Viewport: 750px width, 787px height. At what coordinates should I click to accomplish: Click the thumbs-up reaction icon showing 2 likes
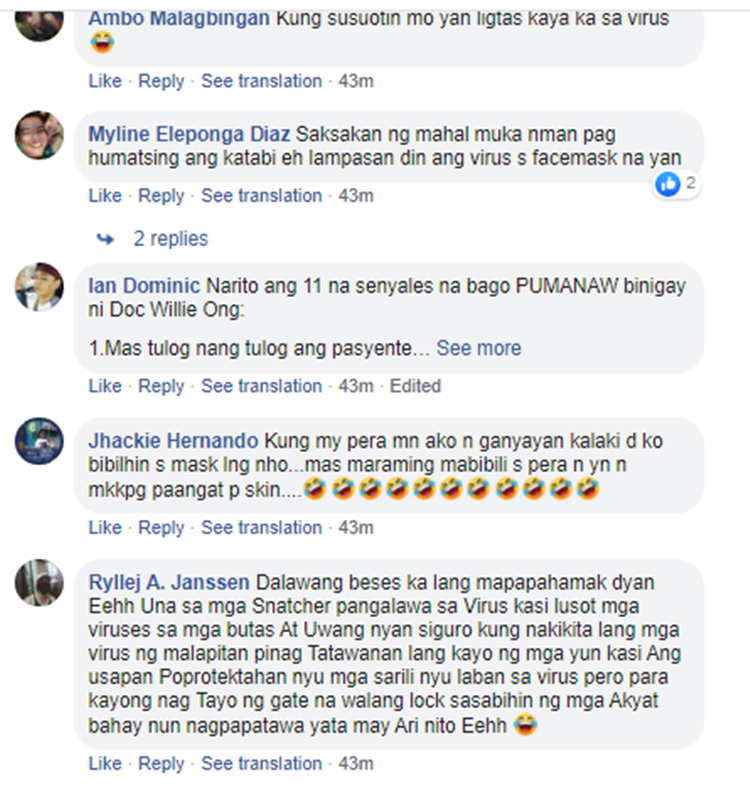click(668, 184)
